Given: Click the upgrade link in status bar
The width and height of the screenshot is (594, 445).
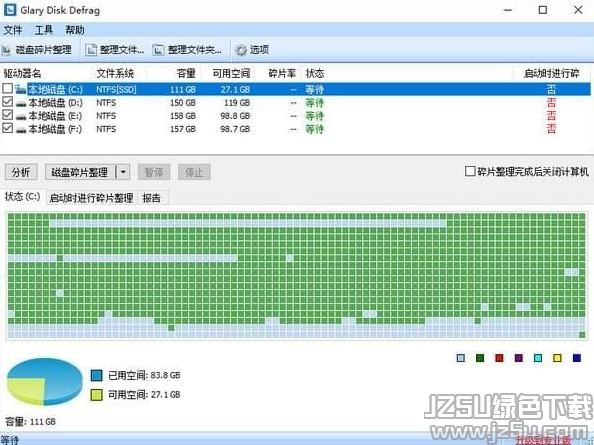Looking at the screenshot, I should point(544,440).
